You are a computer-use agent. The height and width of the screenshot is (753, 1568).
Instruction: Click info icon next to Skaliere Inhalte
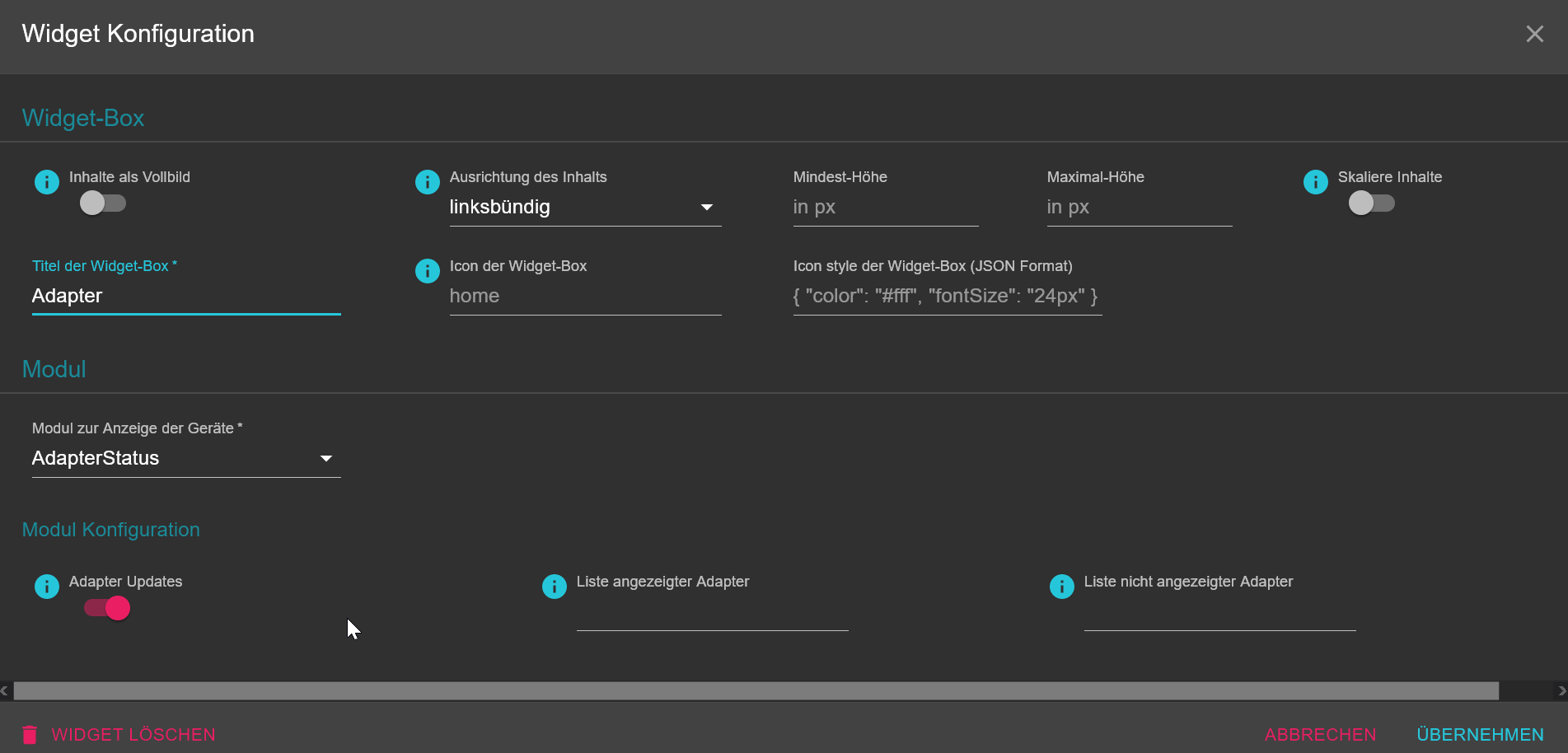(x=1316, y=182)
